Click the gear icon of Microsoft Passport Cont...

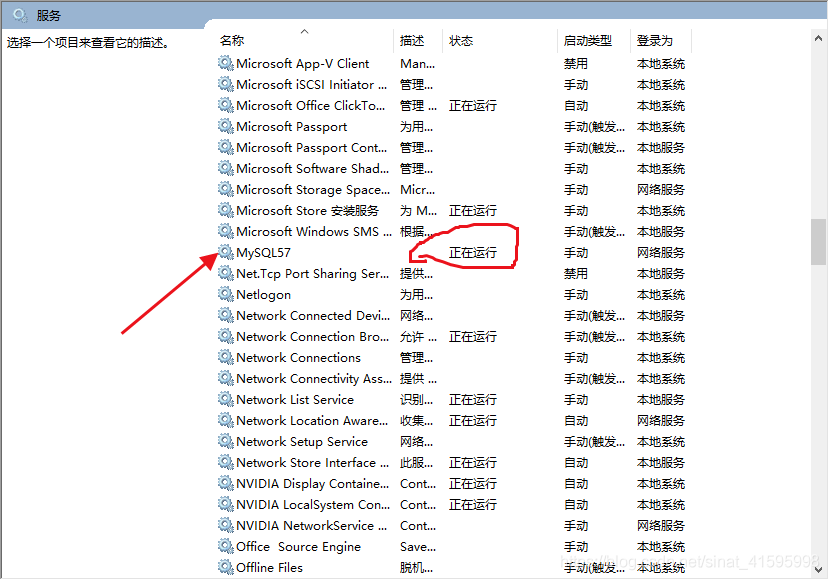tap(226, 147)
